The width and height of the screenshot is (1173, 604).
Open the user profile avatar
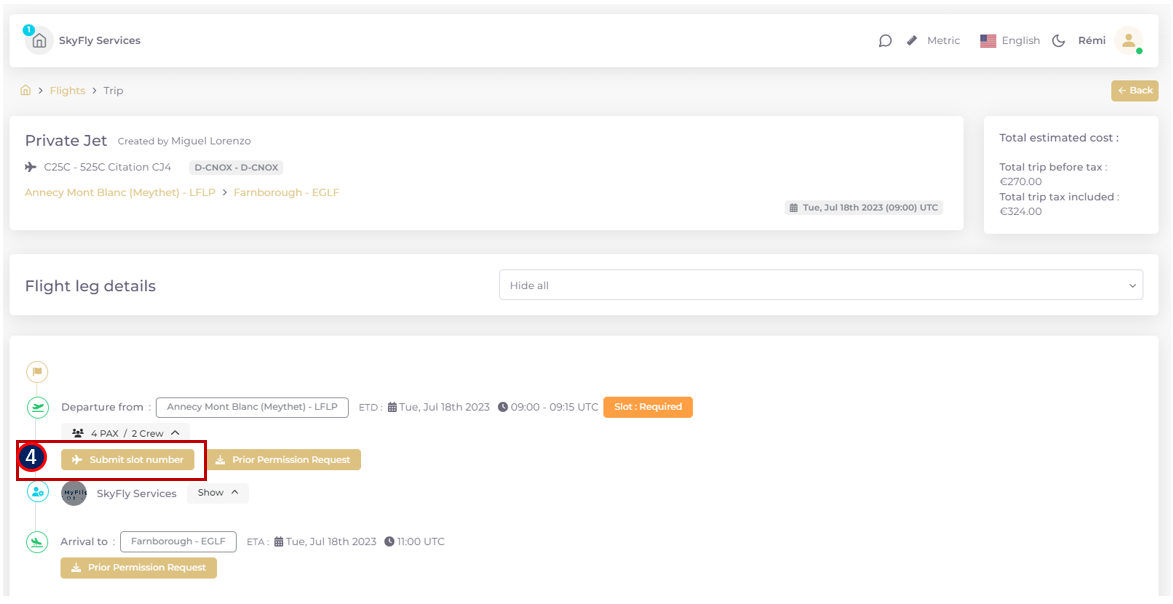(1128, 40)
